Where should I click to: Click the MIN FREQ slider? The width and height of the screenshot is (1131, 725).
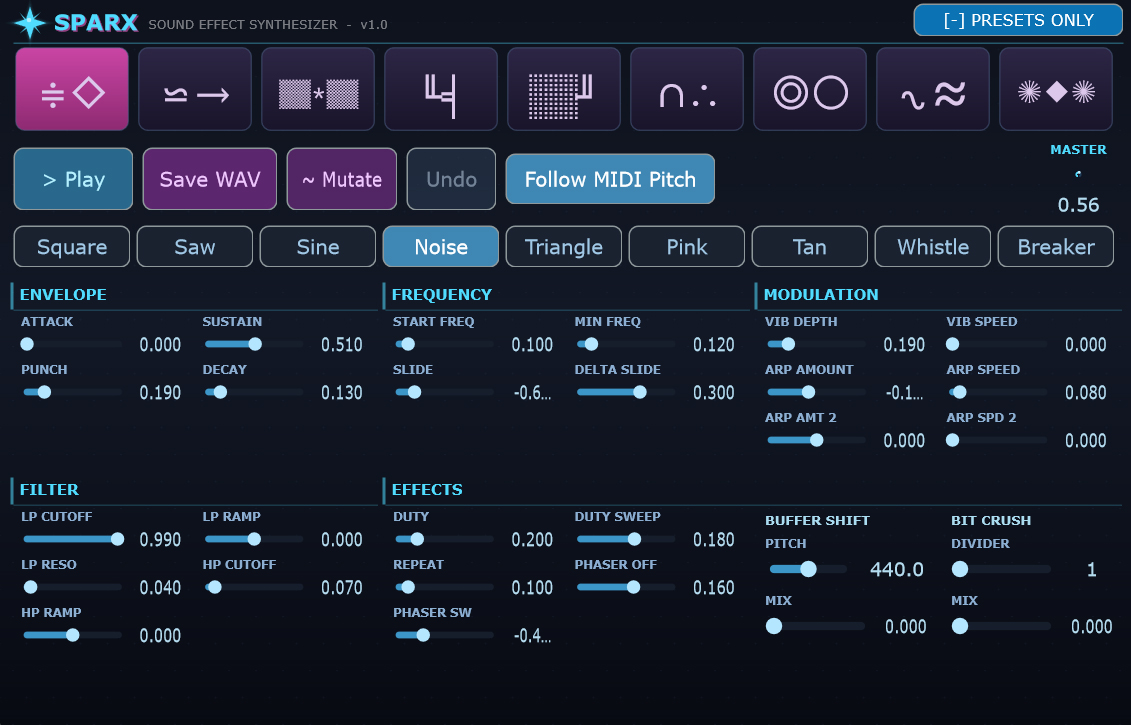click(x=626, y=344)
